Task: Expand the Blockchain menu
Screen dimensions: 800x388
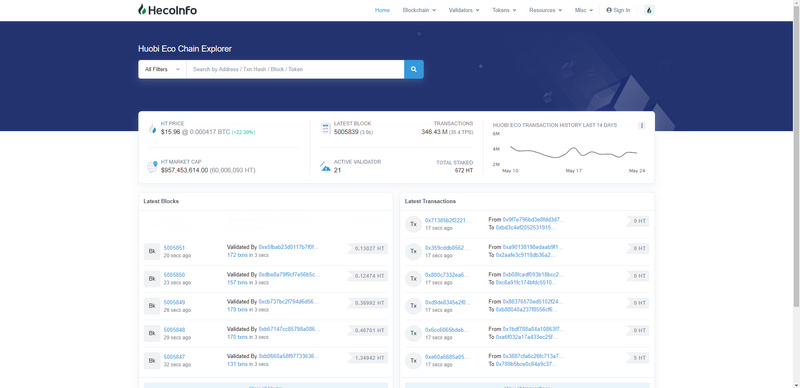Action: (x=419, y=10)
